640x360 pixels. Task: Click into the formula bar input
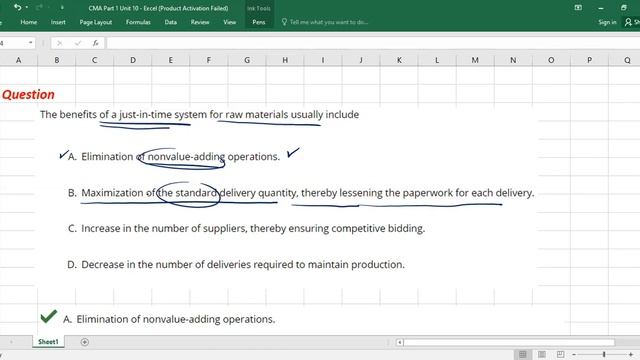[372, 43]
